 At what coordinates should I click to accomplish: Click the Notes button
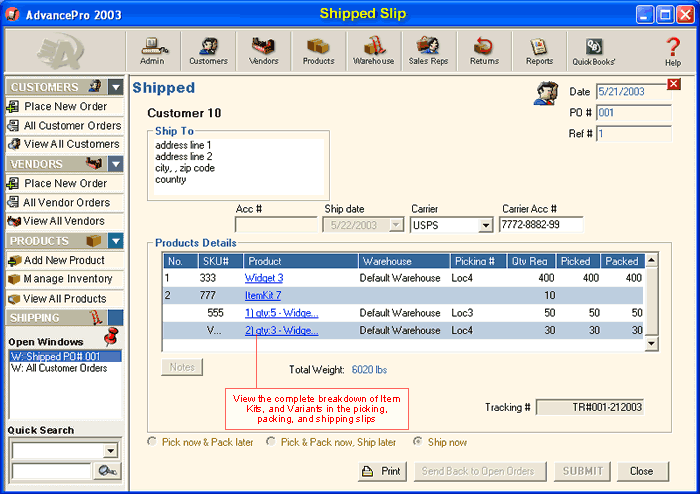182,367
